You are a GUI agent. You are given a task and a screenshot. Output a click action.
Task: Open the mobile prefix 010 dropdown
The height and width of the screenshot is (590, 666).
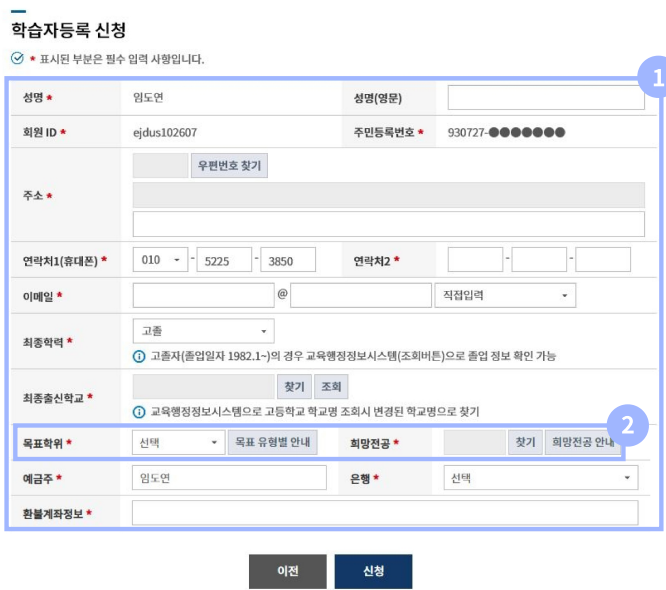point(160,260)
